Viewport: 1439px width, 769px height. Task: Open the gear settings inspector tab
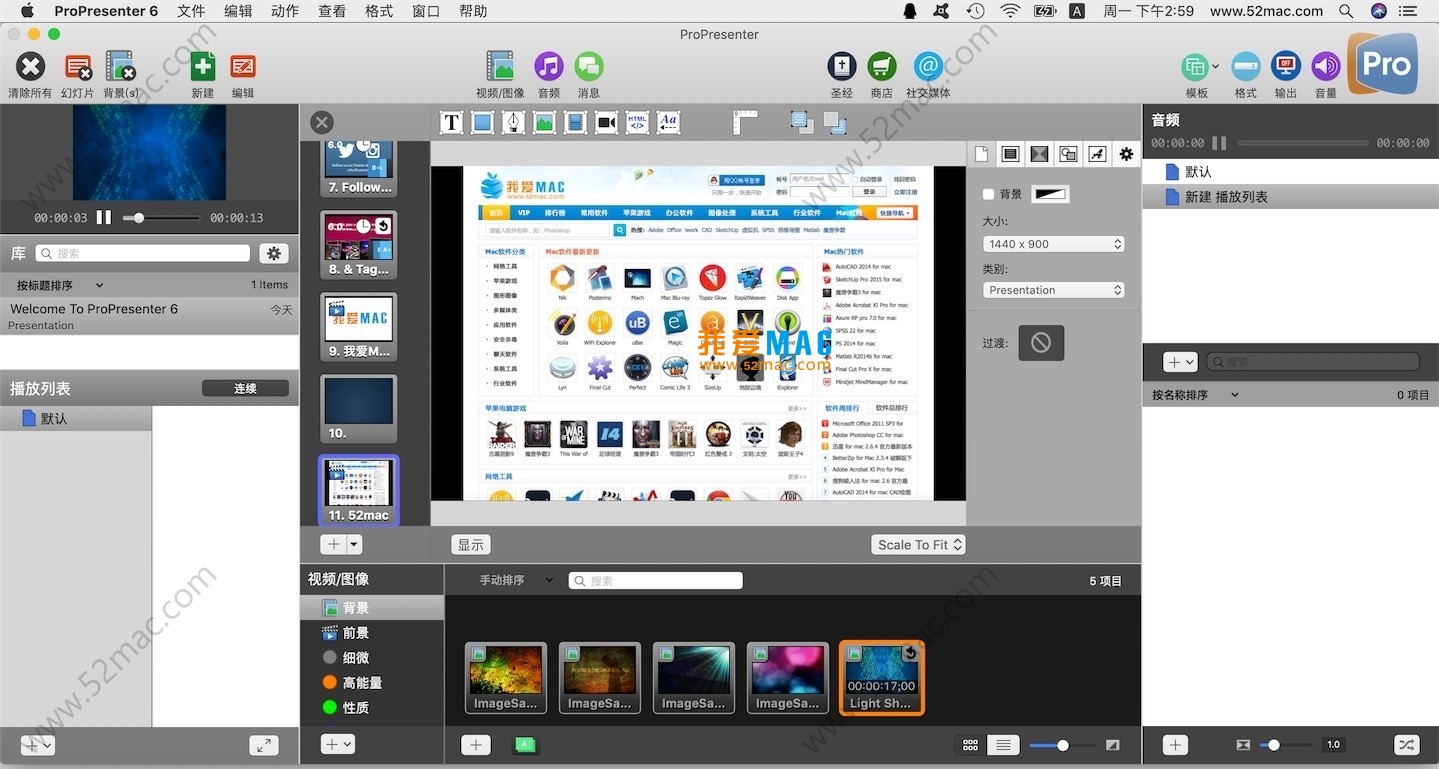tap(1126, 154)
